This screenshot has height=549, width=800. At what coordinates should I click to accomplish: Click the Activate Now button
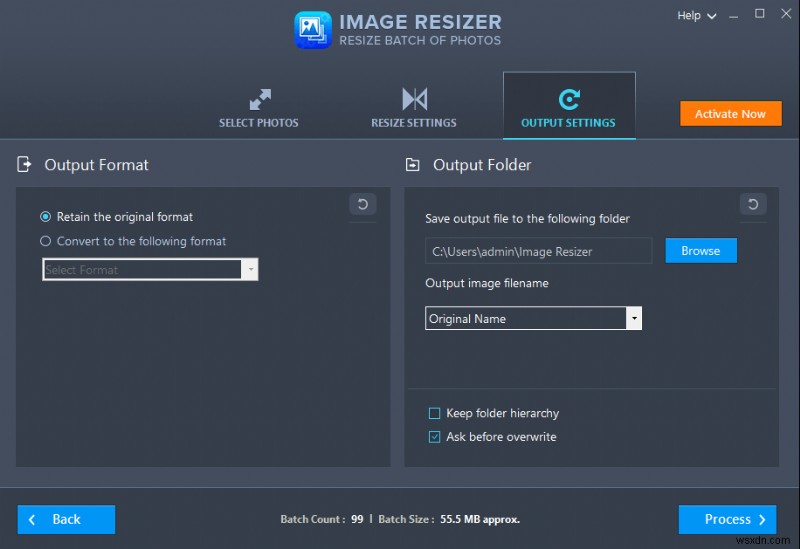pyautogui.click(x=731, y=114)
